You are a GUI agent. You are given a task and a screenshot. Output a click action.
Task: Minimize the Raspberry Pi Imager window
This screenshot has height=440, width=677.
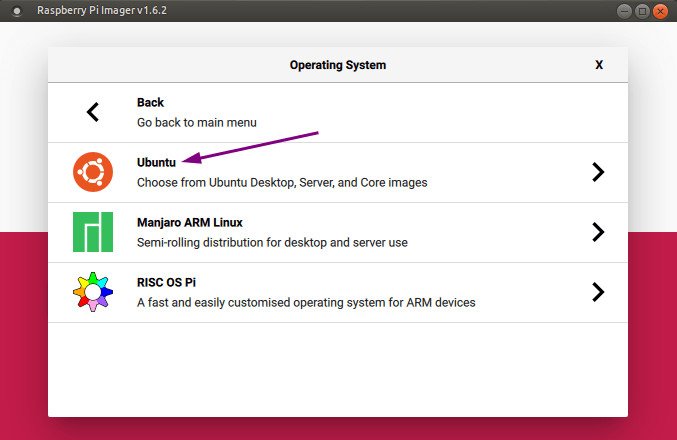pyautogui.click(x=625, y=11)
